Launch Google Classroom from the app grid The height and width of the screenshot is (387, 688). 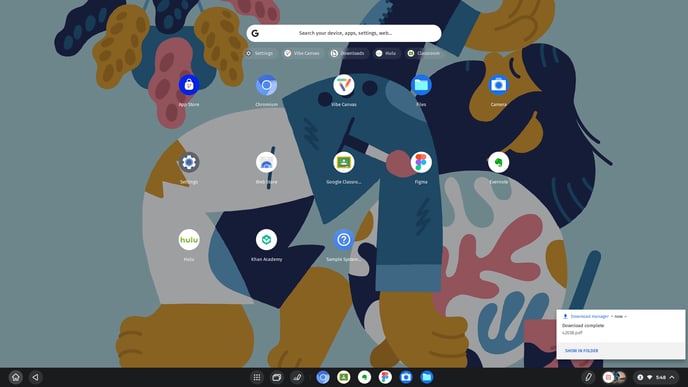pyautogui.click(x=344, y=162)
